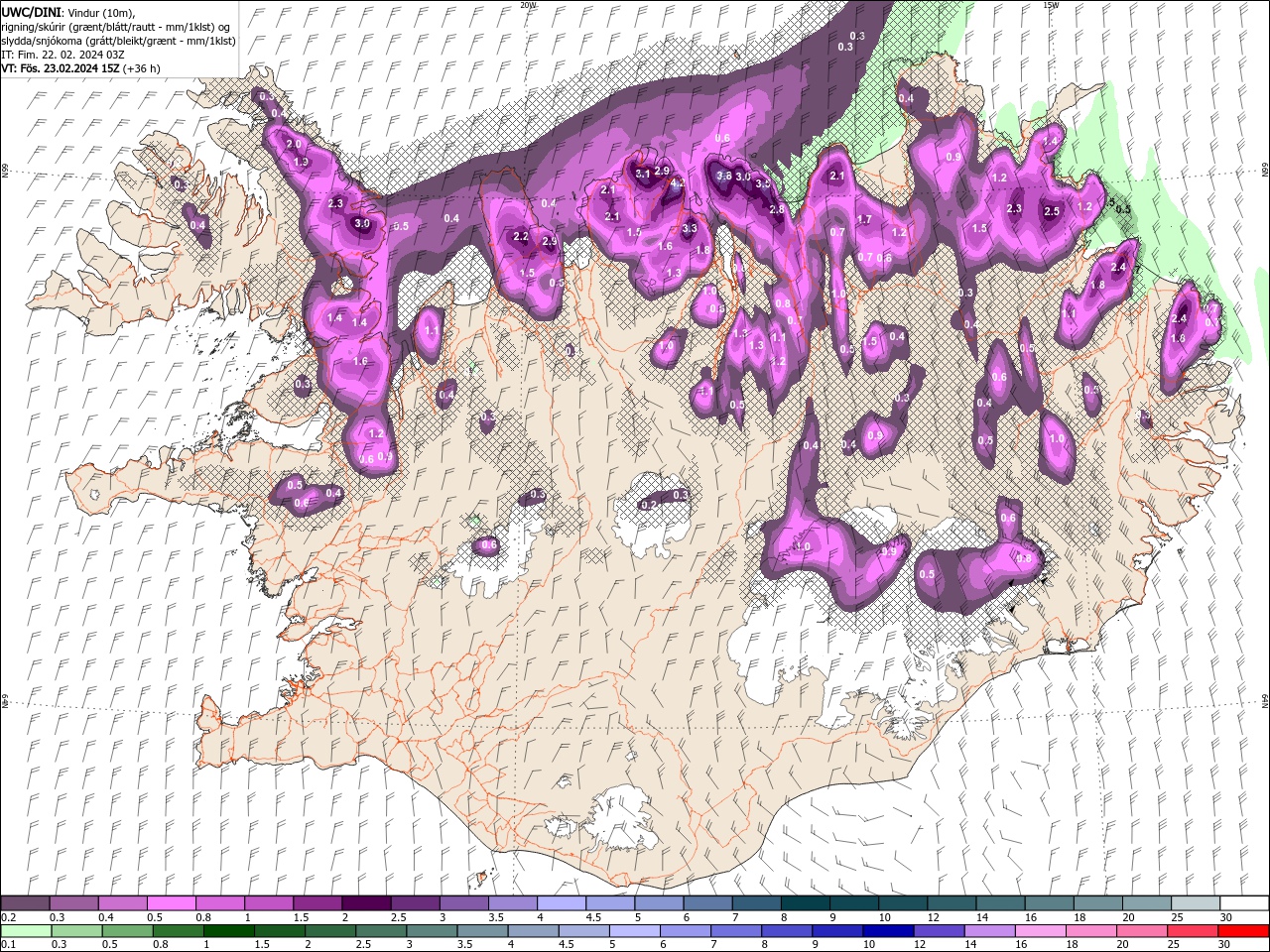Click the initial time line 'IT: Fim. 22. 02. 2024 03Z'
Image resolution: width=1270 pixels, height=952 pixels.
[x=63, y=55]
